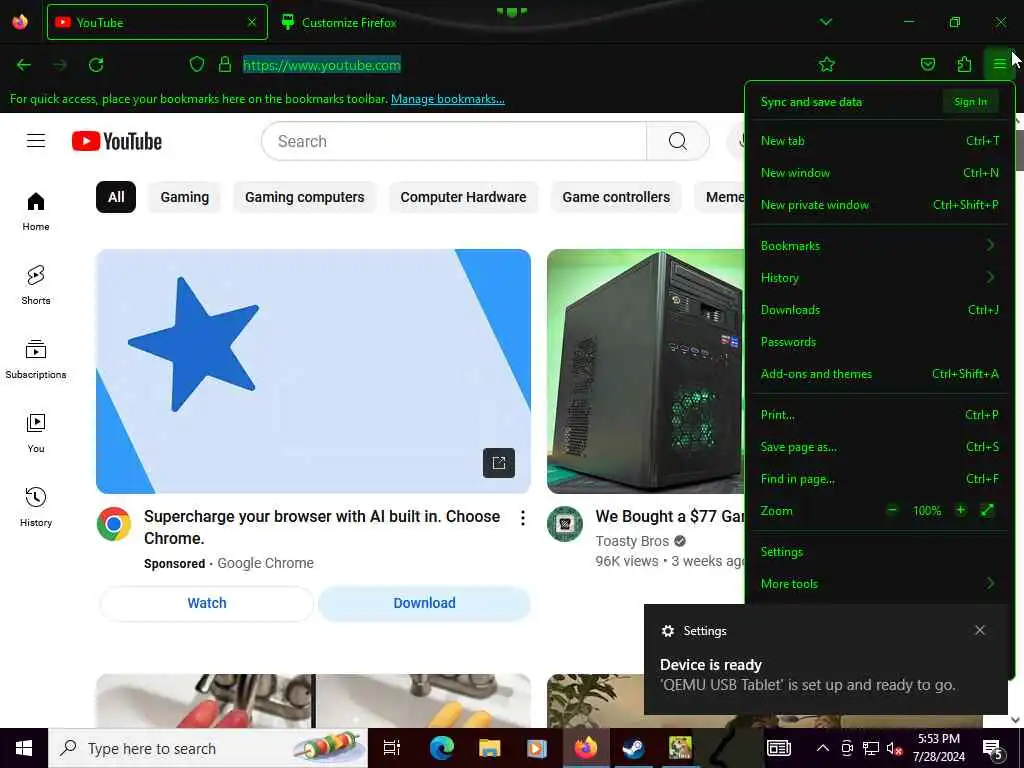Select Game controllers filter chip

[616, 197]
